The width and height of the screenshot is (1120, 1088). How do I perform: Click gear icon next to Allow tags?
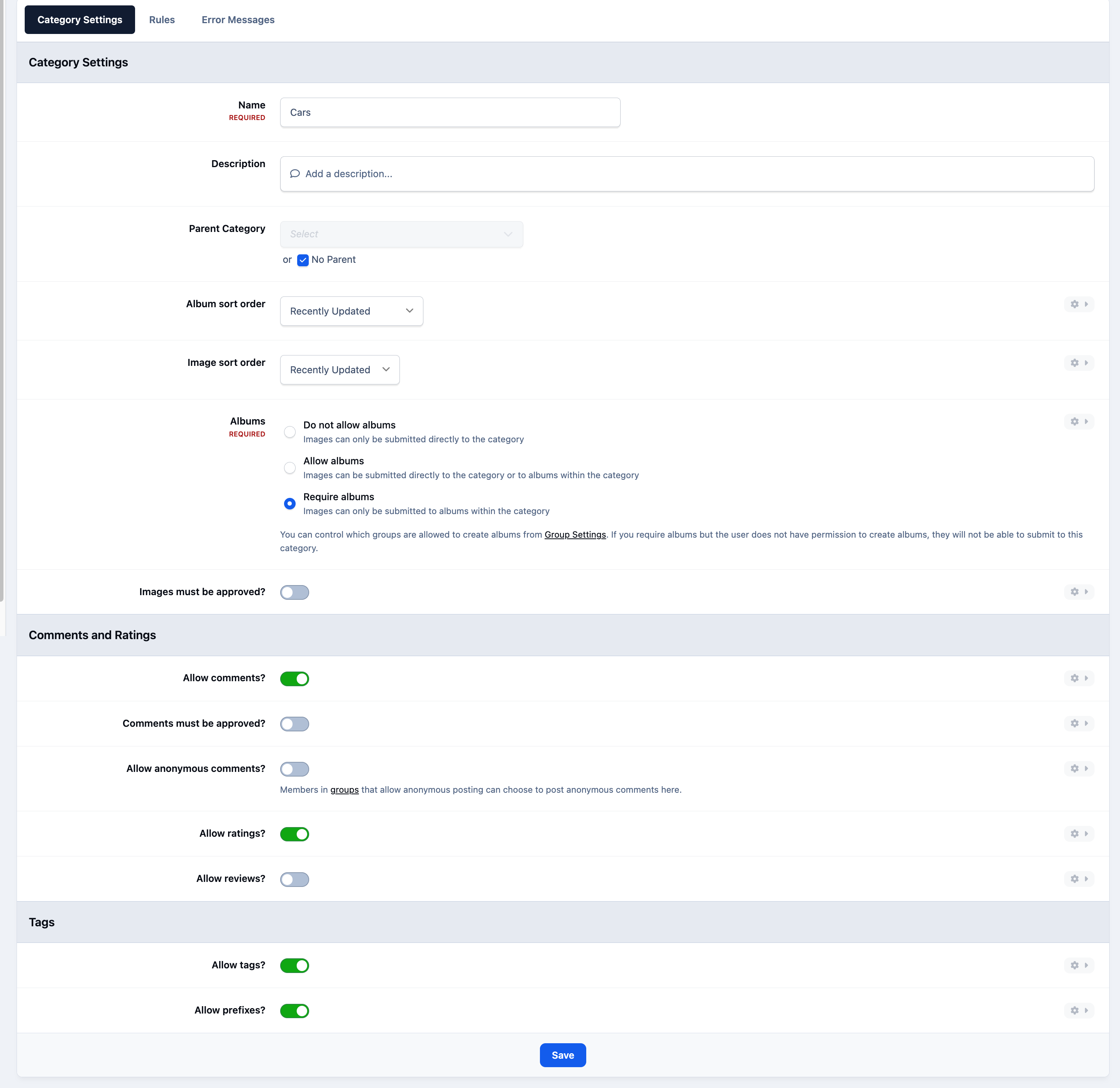tap(1079, 965)
